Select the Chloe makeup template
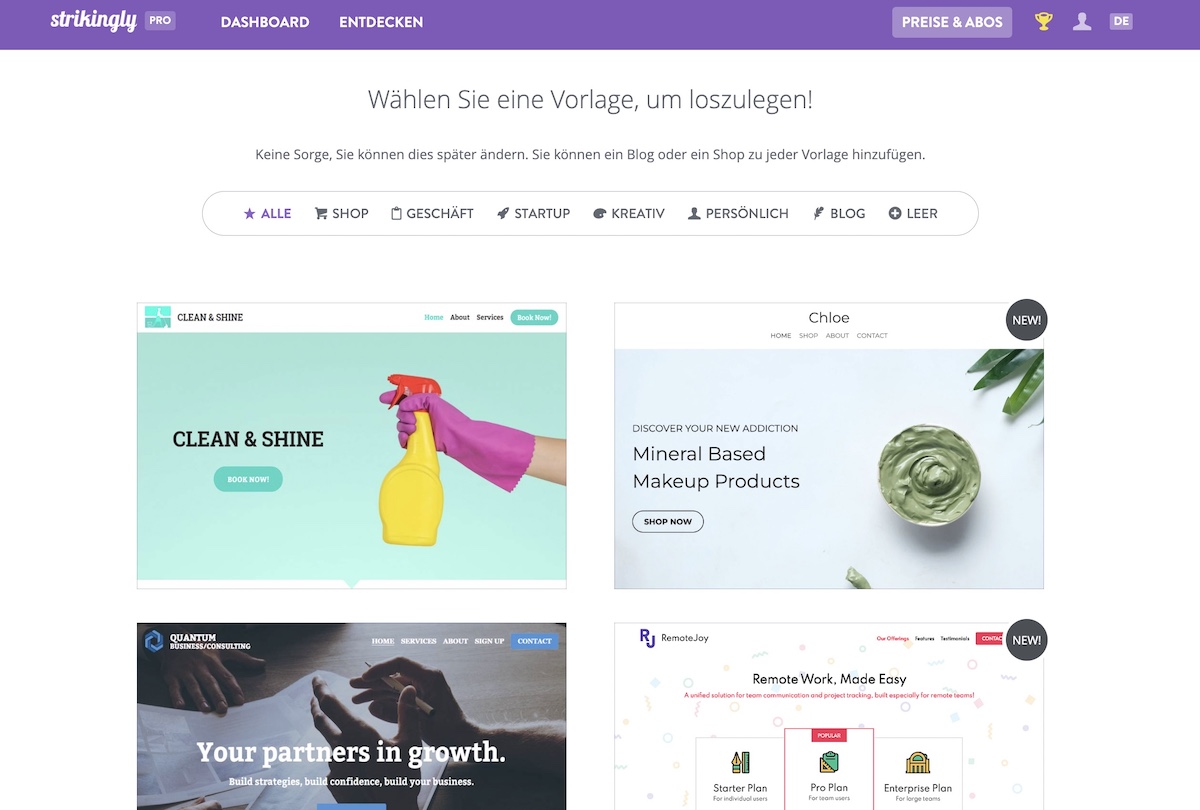 tap(829, 446)
